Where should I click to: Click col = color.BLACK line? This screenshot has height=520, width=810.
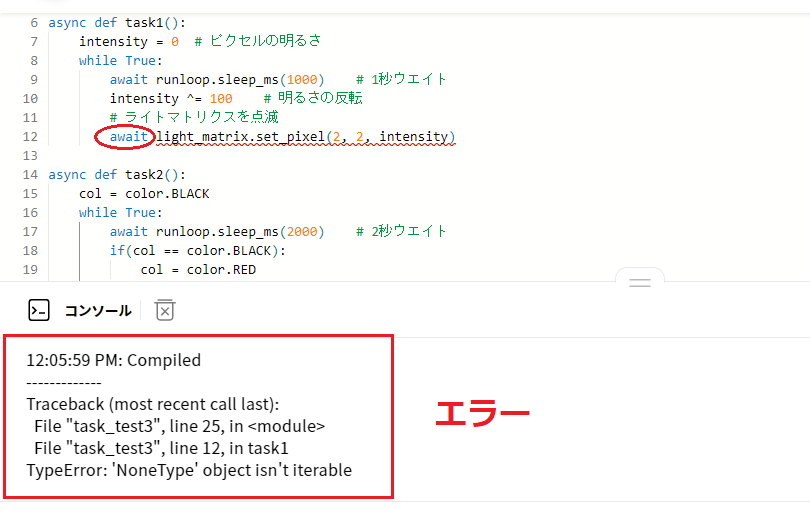pos(144,194)
